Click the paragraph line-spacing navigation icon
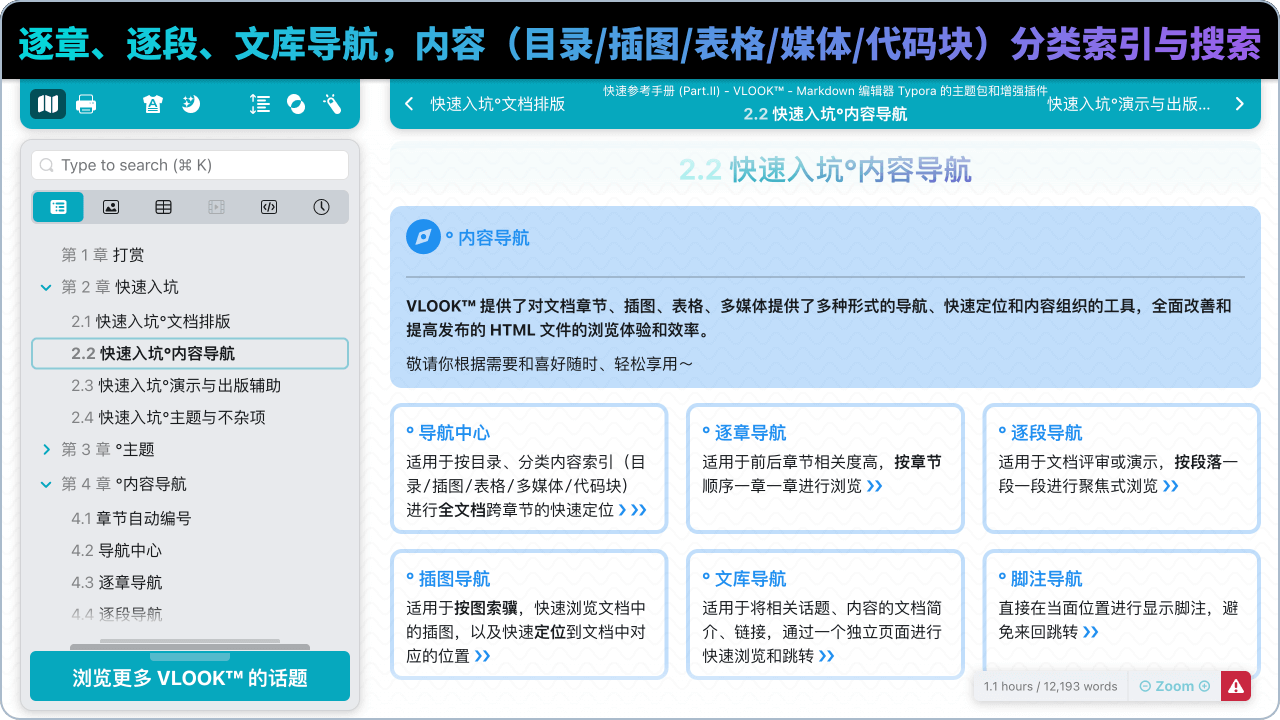 (x=259, y=103)
